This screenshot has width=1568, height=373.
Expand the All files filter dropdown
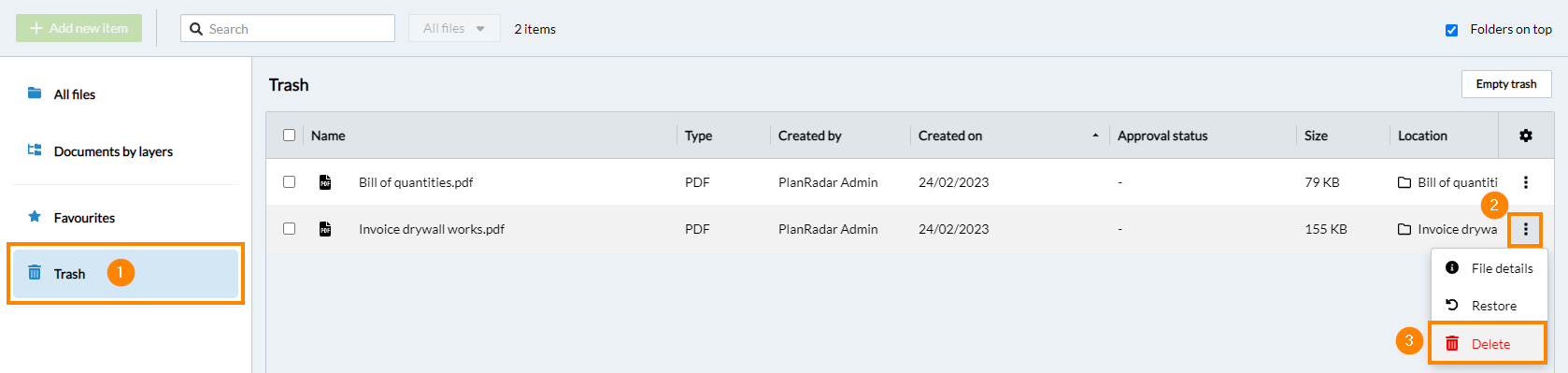coord(454,28)
